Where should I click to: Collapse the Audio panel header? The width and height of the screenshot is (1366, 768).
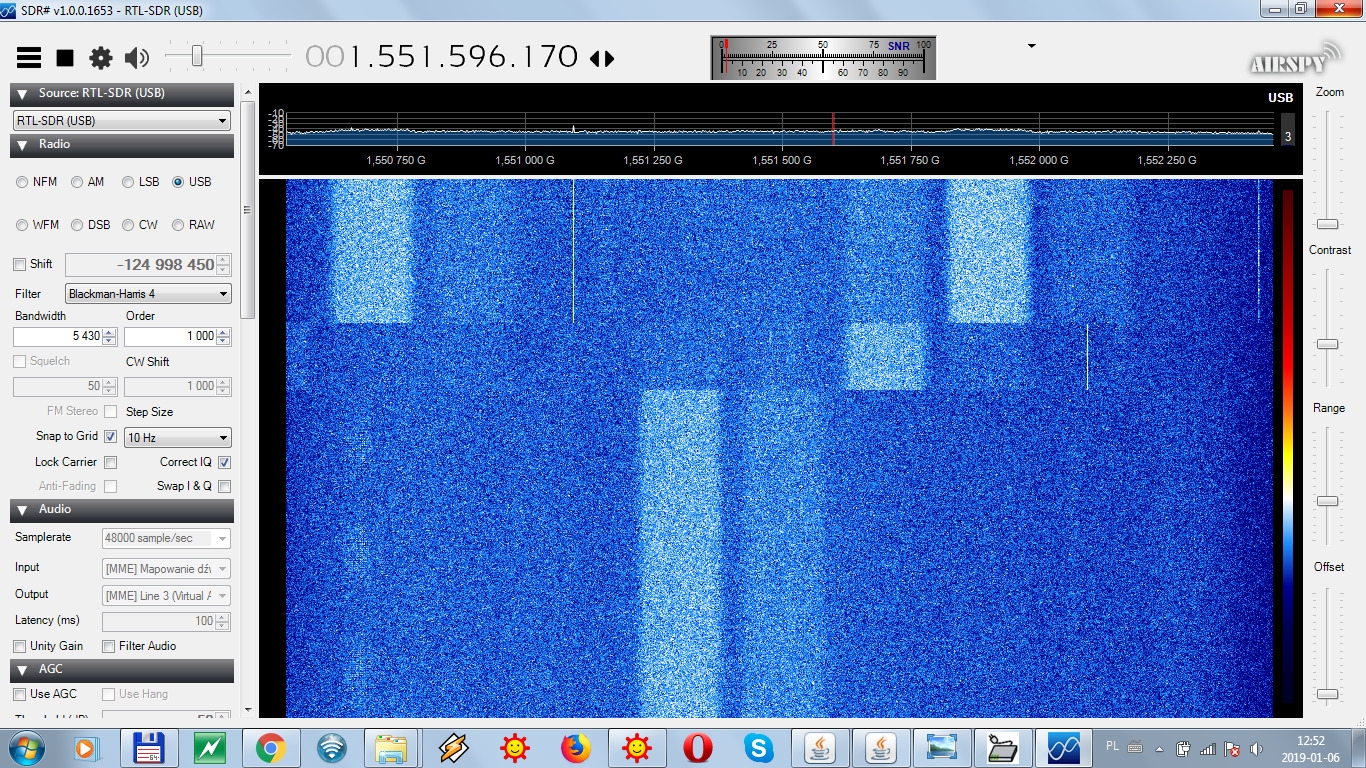point(122,510)
